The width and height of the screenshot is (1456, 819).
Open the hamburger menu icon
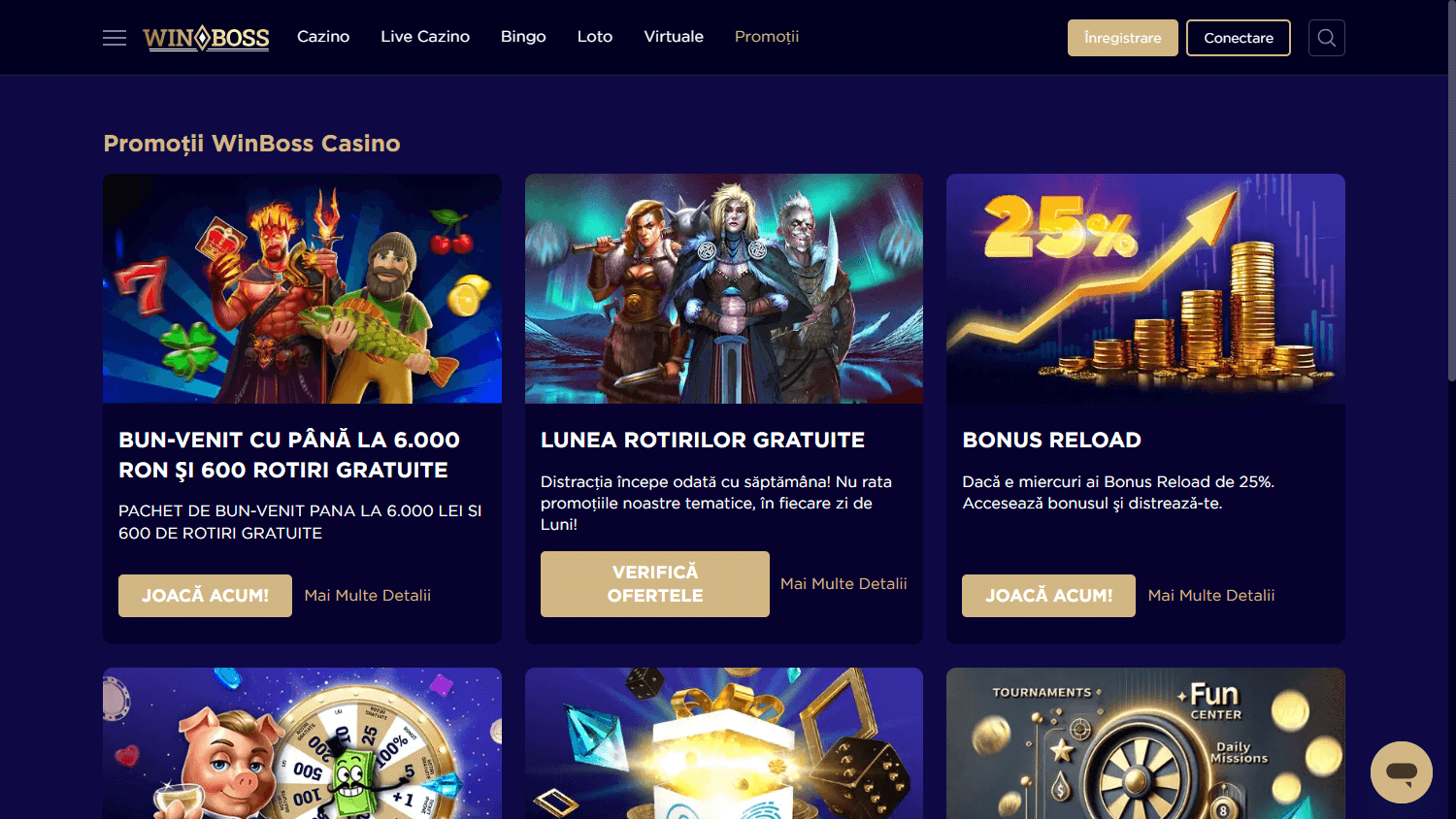tap(115, 38)
